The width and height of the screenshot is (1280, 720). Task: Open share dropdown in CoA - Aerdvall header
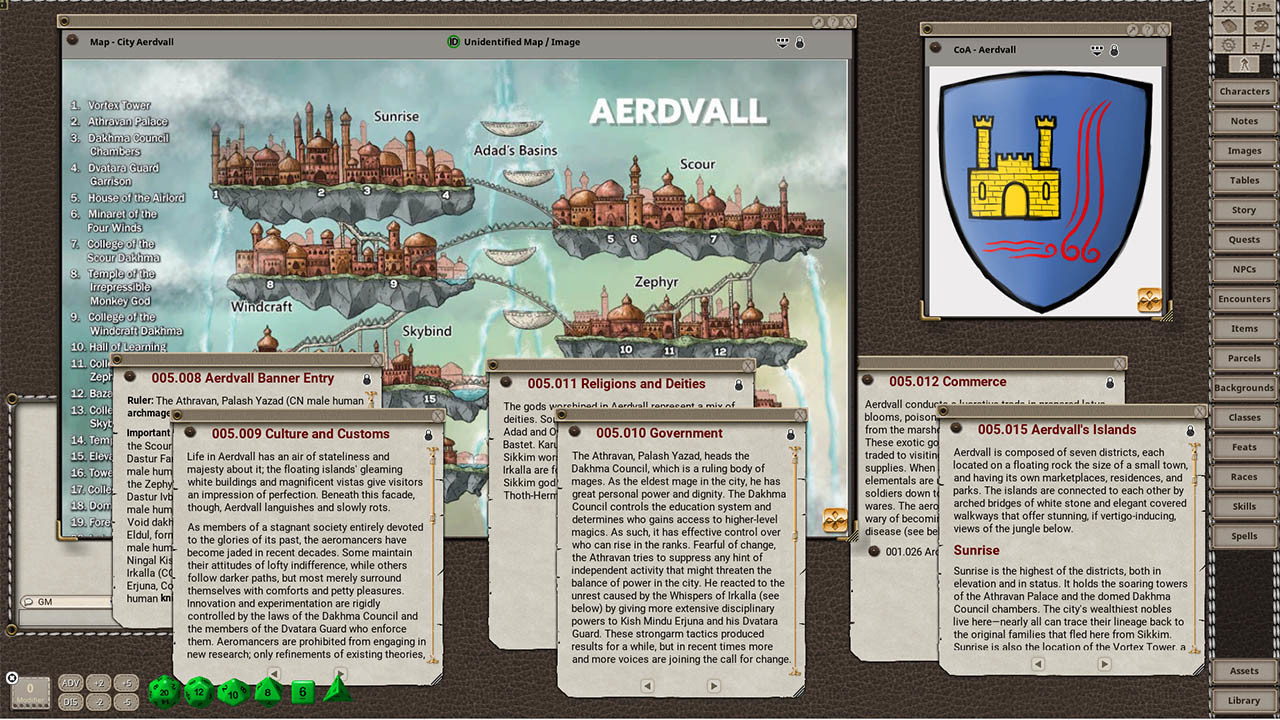(x=1098, y=50)
